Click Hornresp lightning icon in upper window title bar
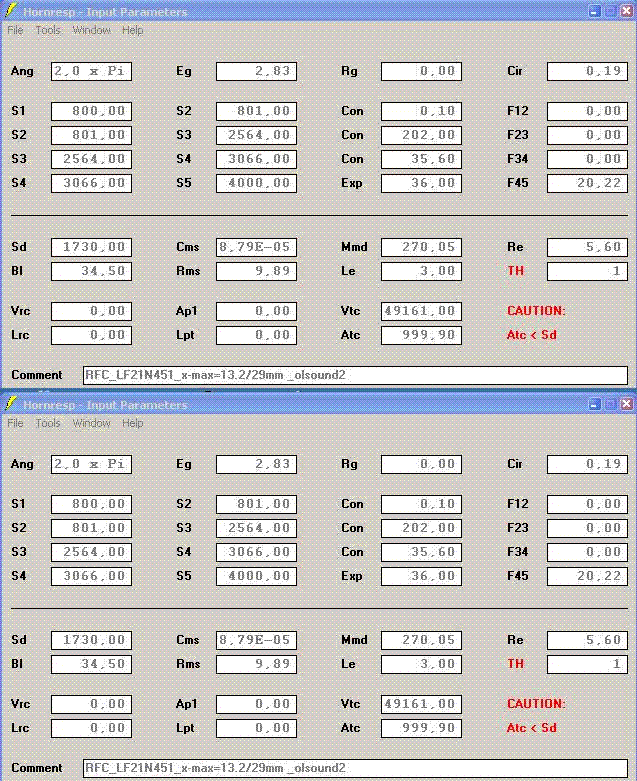The width and height of the screenshot is (637, 781). pyautogui.click(x=11, y=10)
